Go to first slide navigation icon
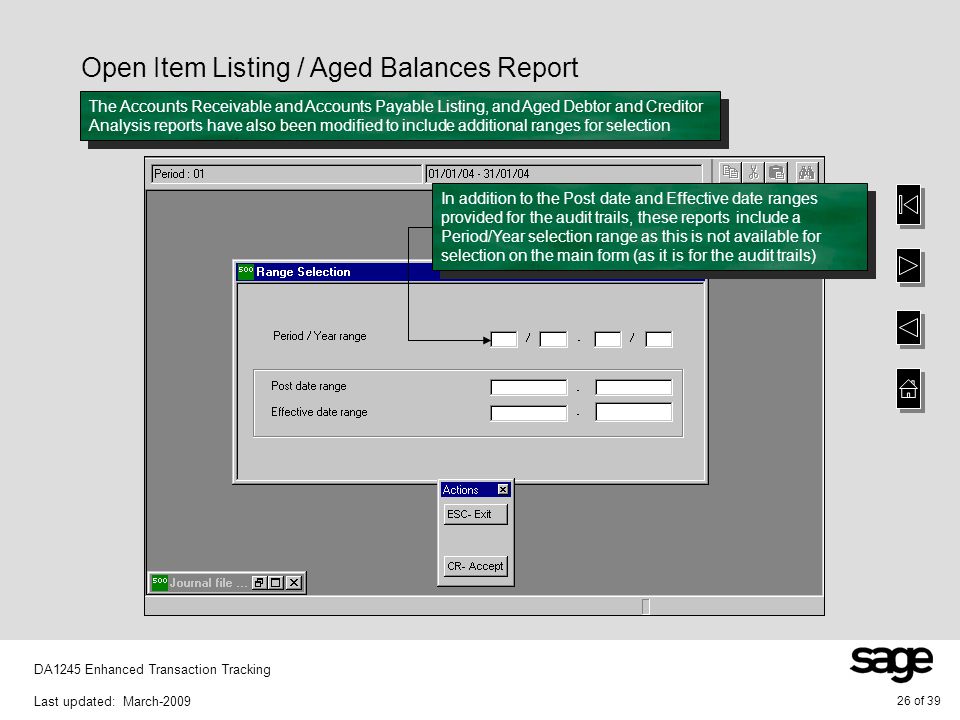This screenshot has width=960, height=720. coord(909,204)
